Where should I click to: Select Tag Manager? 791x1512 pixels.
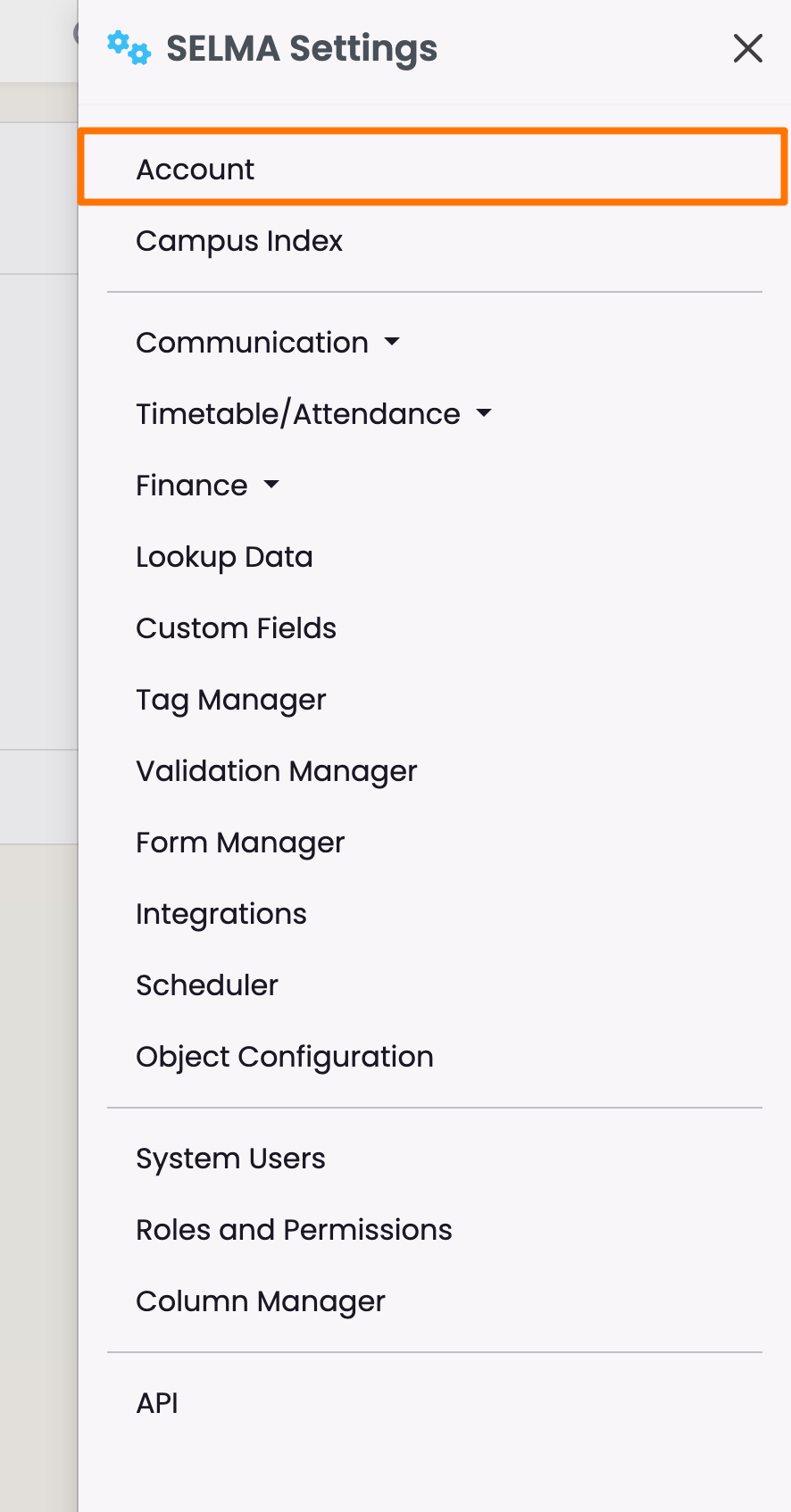tap(230, 700)
